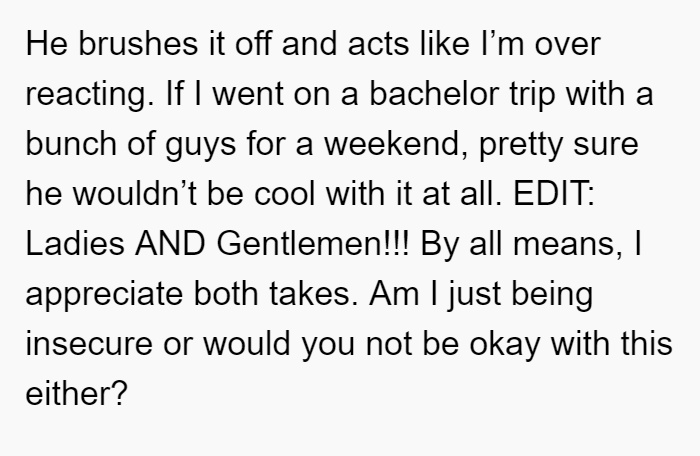Screen dimensions: 700x456
Task: Click the word "takes."
Action: click(x=313, y=294)
